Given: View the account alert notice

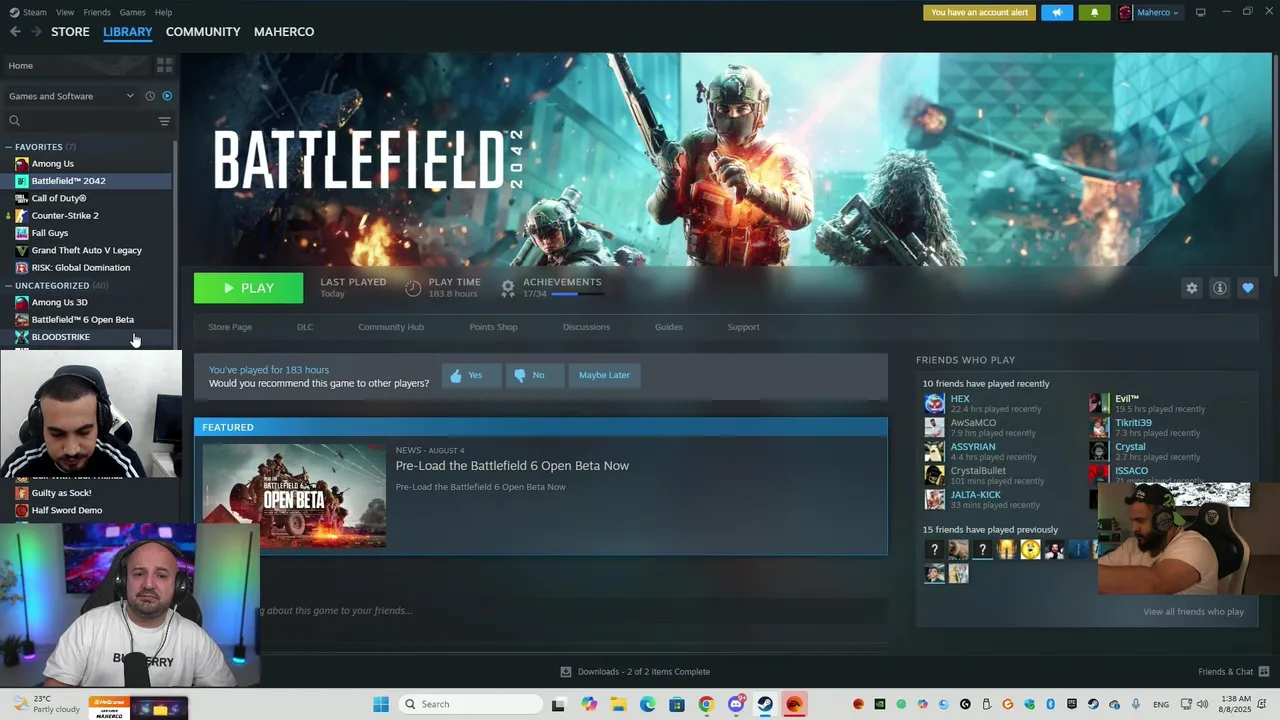Looking at the screenshot, I should point(979,13).
